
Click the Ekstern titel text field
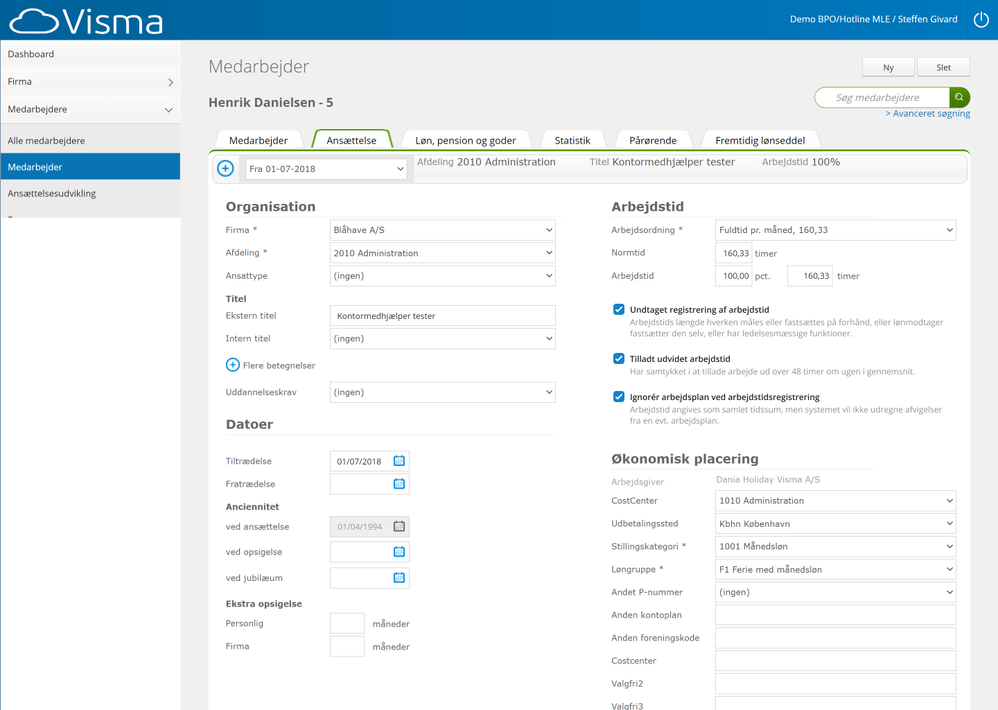coord(442,316)
